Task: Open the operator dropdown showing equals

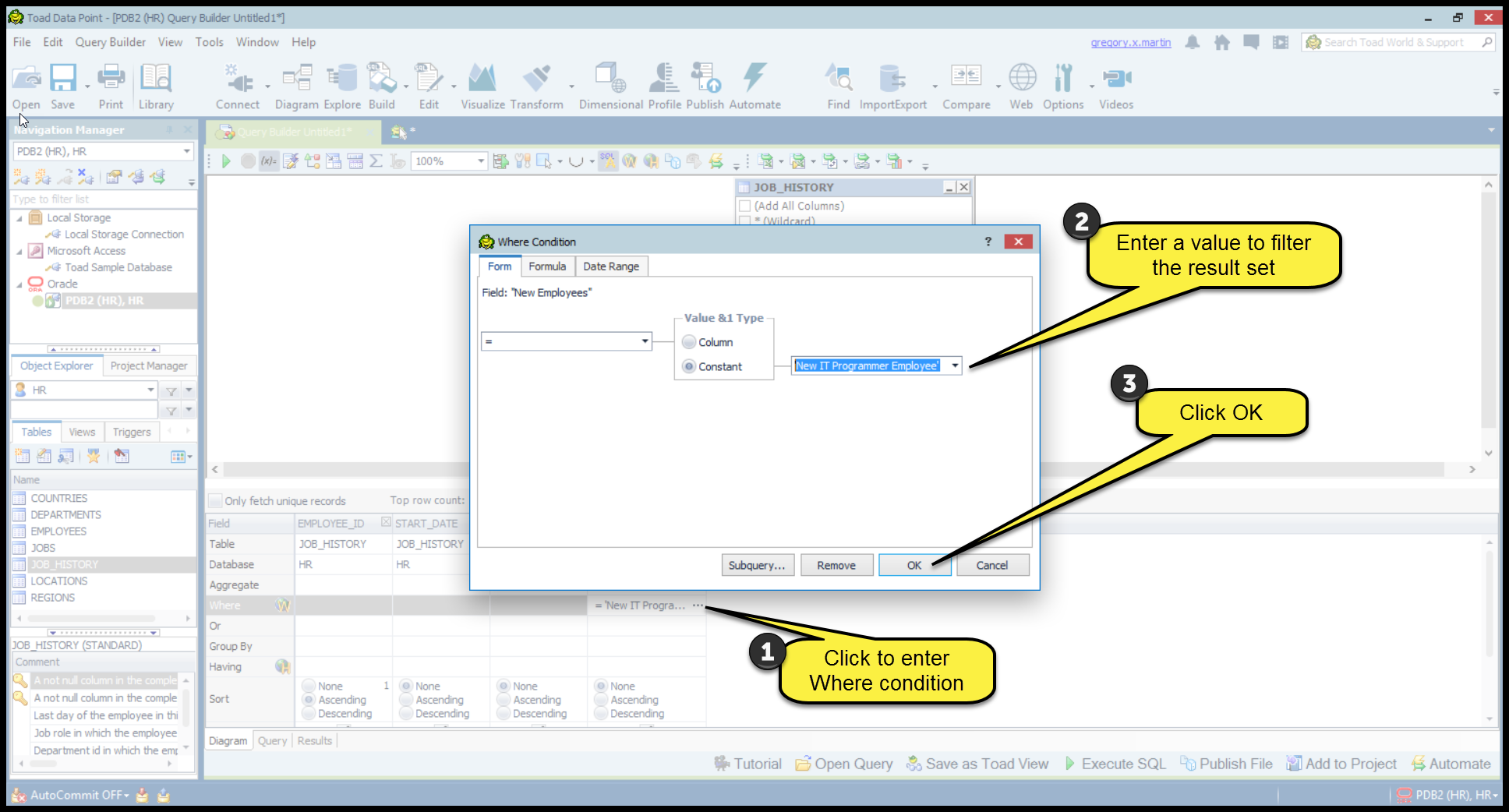Action: tap(567, 341)
